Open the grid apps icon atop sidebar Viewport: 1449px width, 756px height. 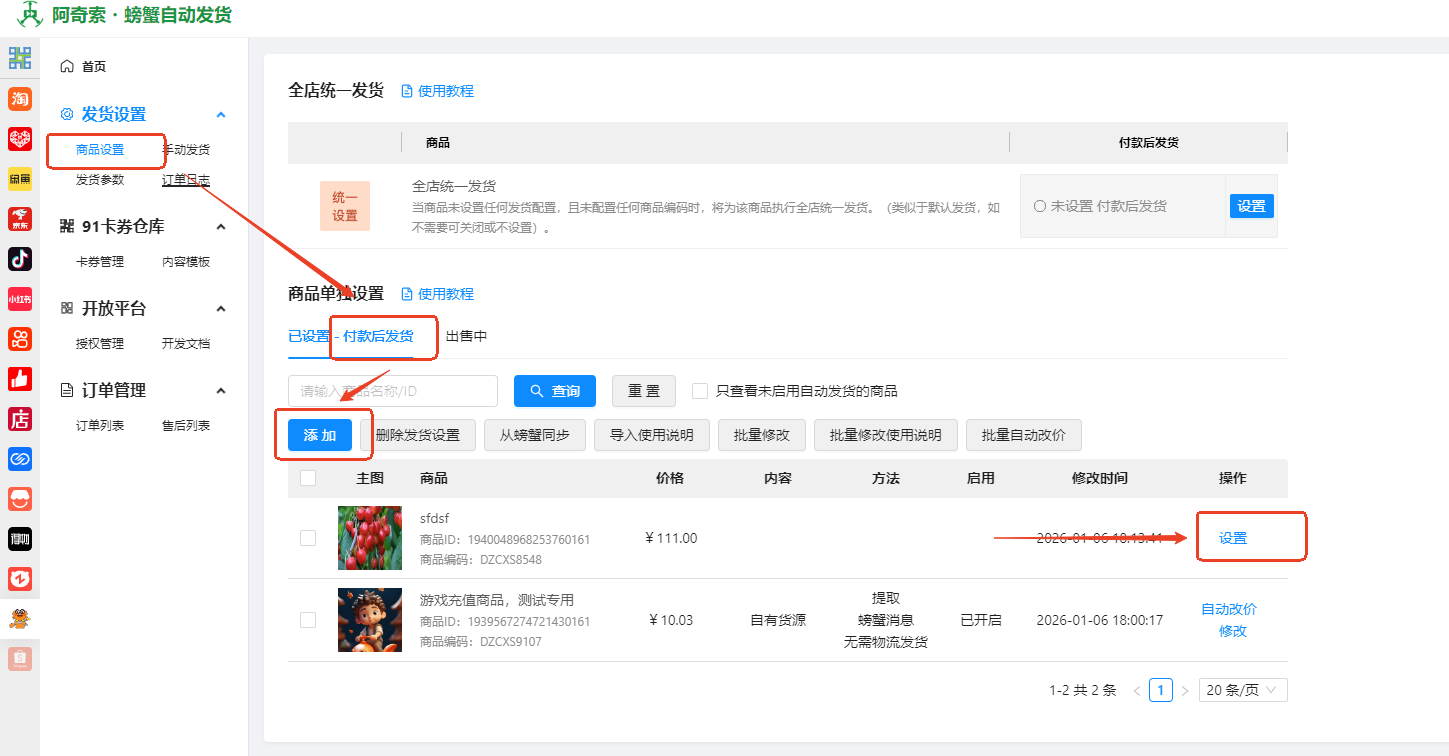(x=20, y=58)
